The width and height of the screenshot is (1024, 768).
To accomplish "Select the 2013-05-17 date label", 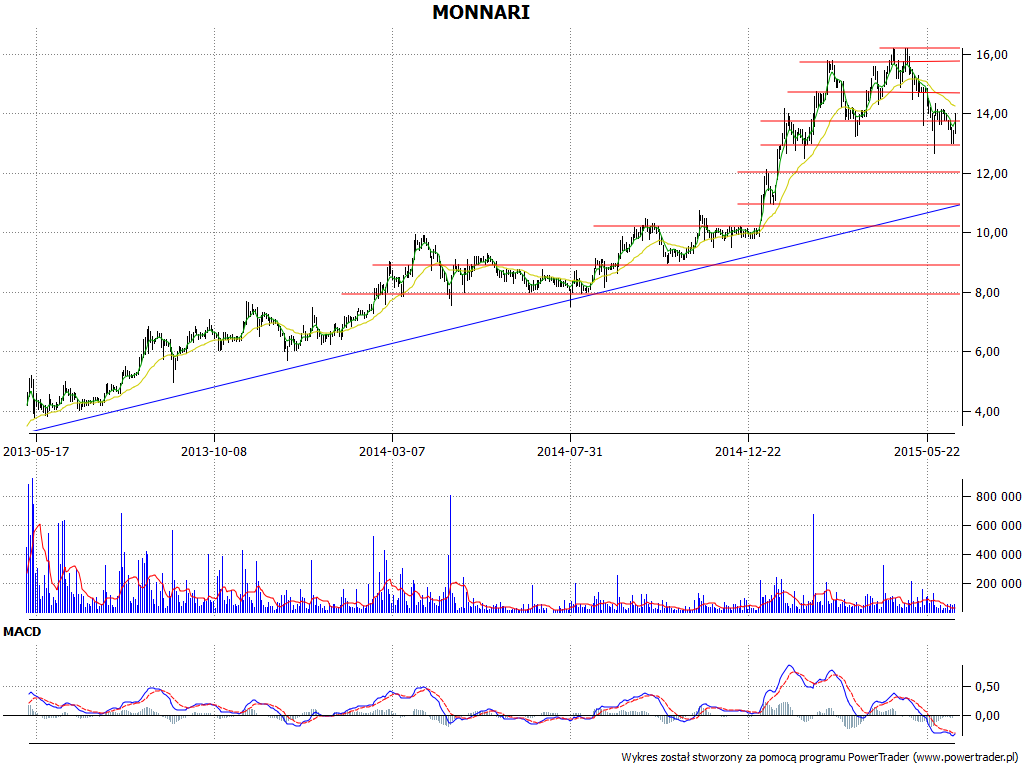I will [x=36, y=451].
